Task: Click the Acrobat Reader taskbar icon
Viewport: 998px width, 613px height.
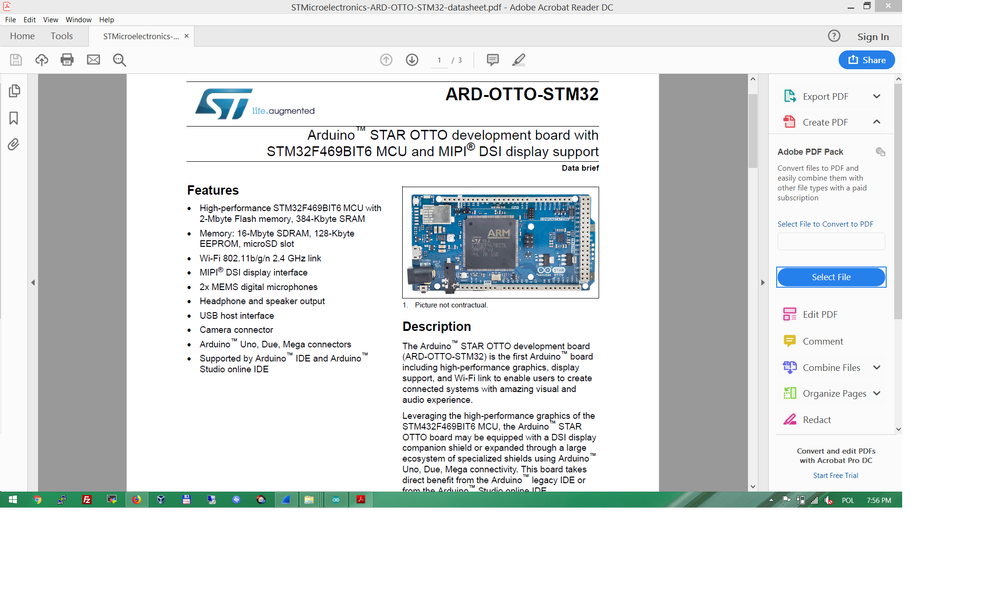Action: click(x=360, y=500)
